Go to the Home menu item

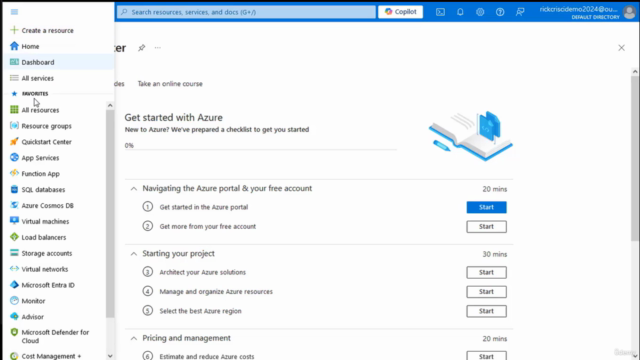[x=58, y=46]
